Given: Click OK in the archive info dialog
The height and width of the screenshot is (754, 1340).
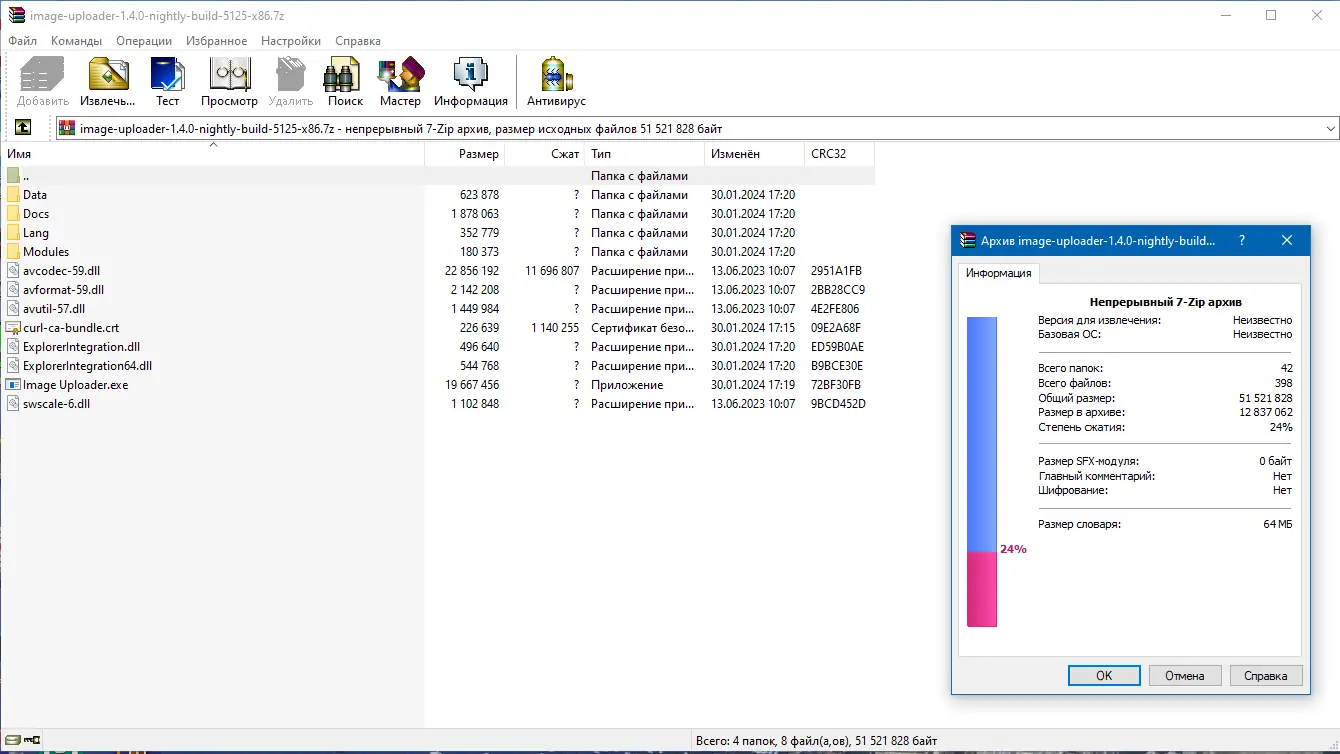Looking at the screenshot, I should click(1103, 675).
